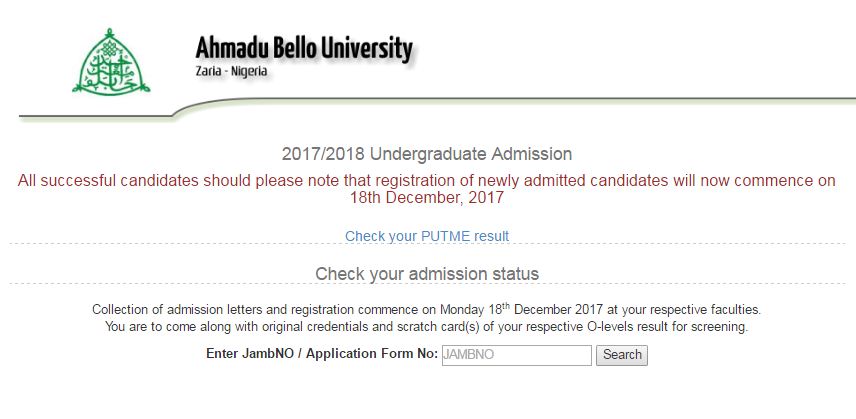This screenshot has width=856, height=419.
Task: Click the "Ahmadu Bello University" title text
Action: [303, 48]
